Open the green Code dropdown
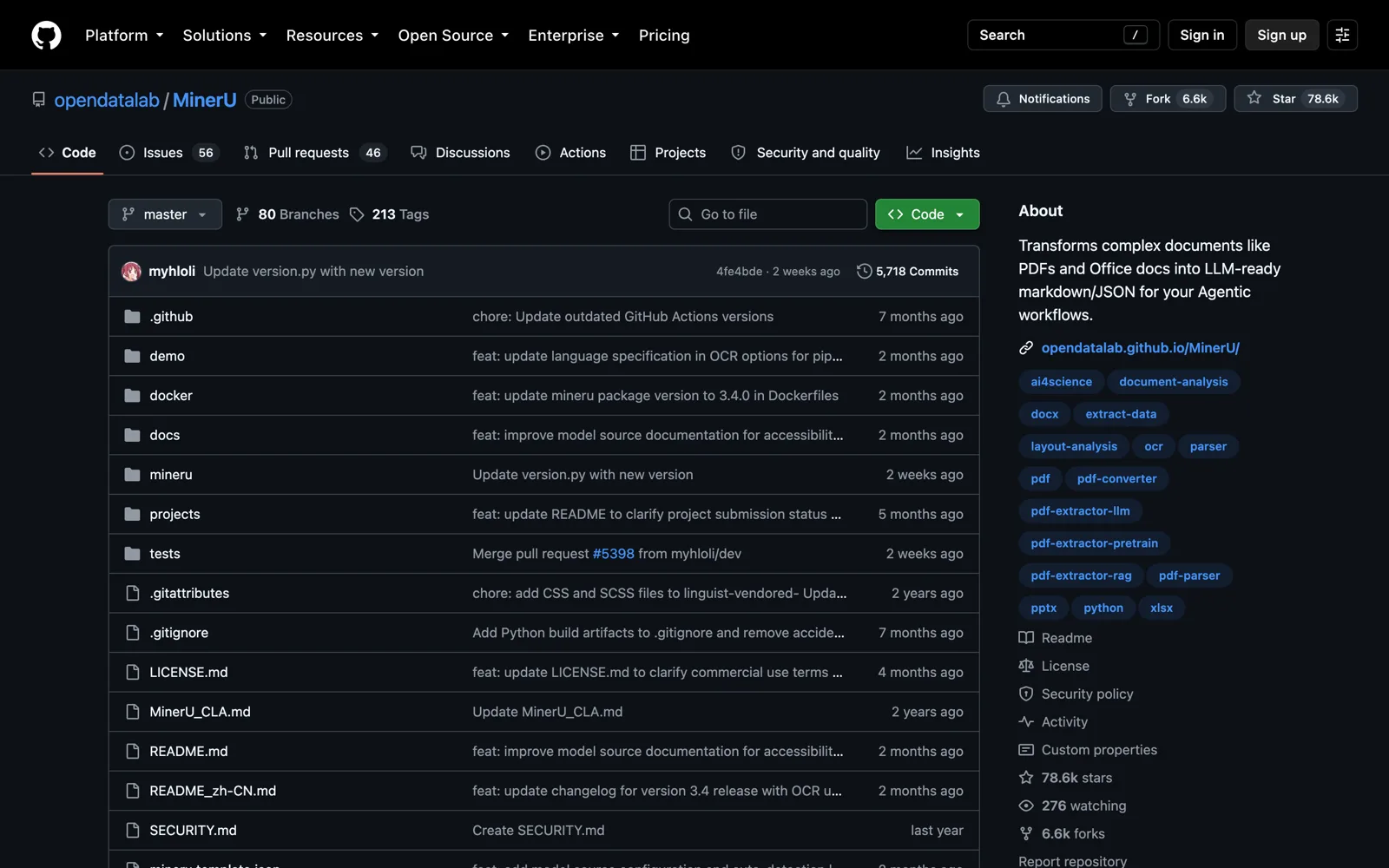Screen dimensions: 1389x868 coord(927,214)
